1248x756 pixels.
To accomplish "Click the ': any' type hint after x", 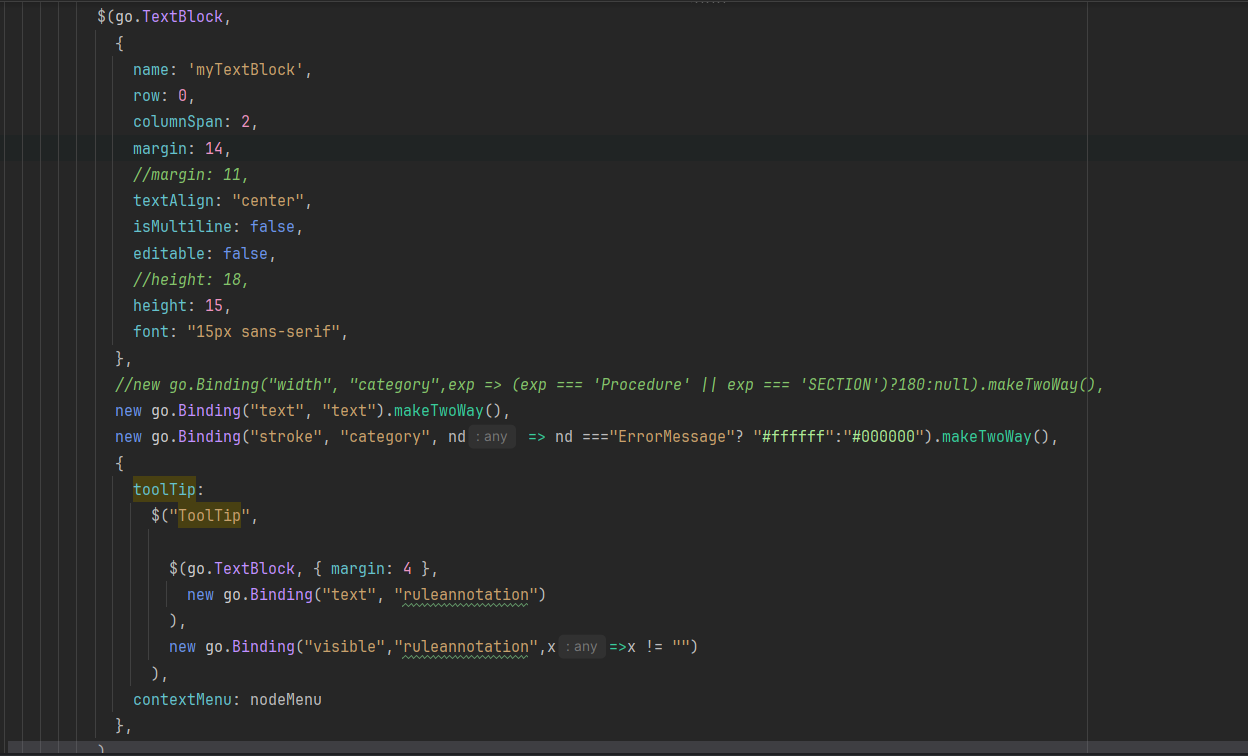I will coord(581,647).
